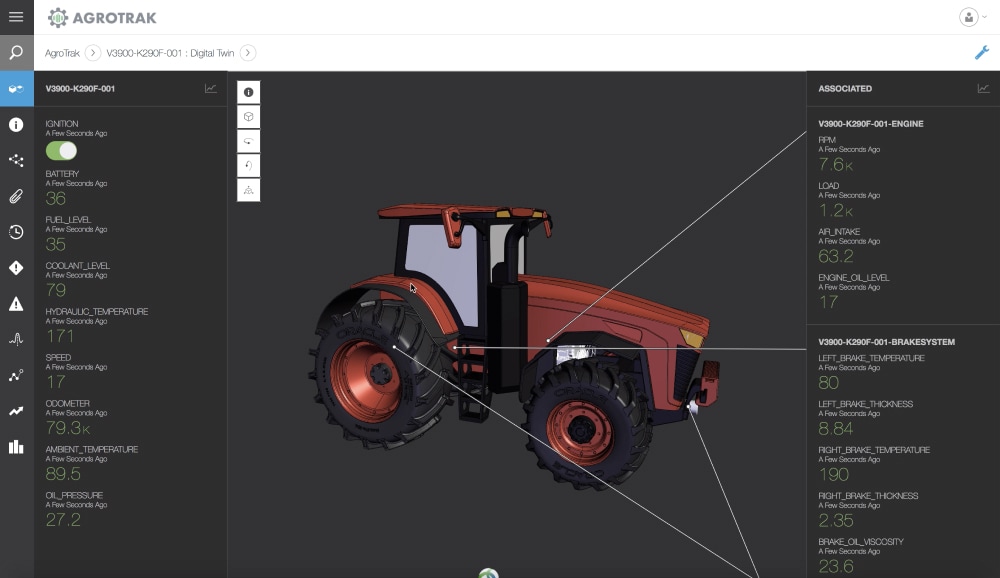
Task: Open the wrench configuration icon top right
Action: (982, 52)
